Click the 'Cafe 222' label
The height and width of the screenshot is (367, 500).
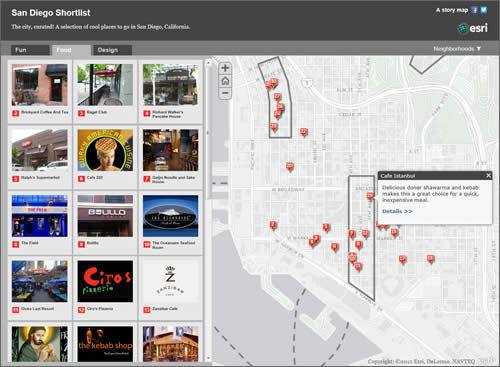click(x=95, y=178)
